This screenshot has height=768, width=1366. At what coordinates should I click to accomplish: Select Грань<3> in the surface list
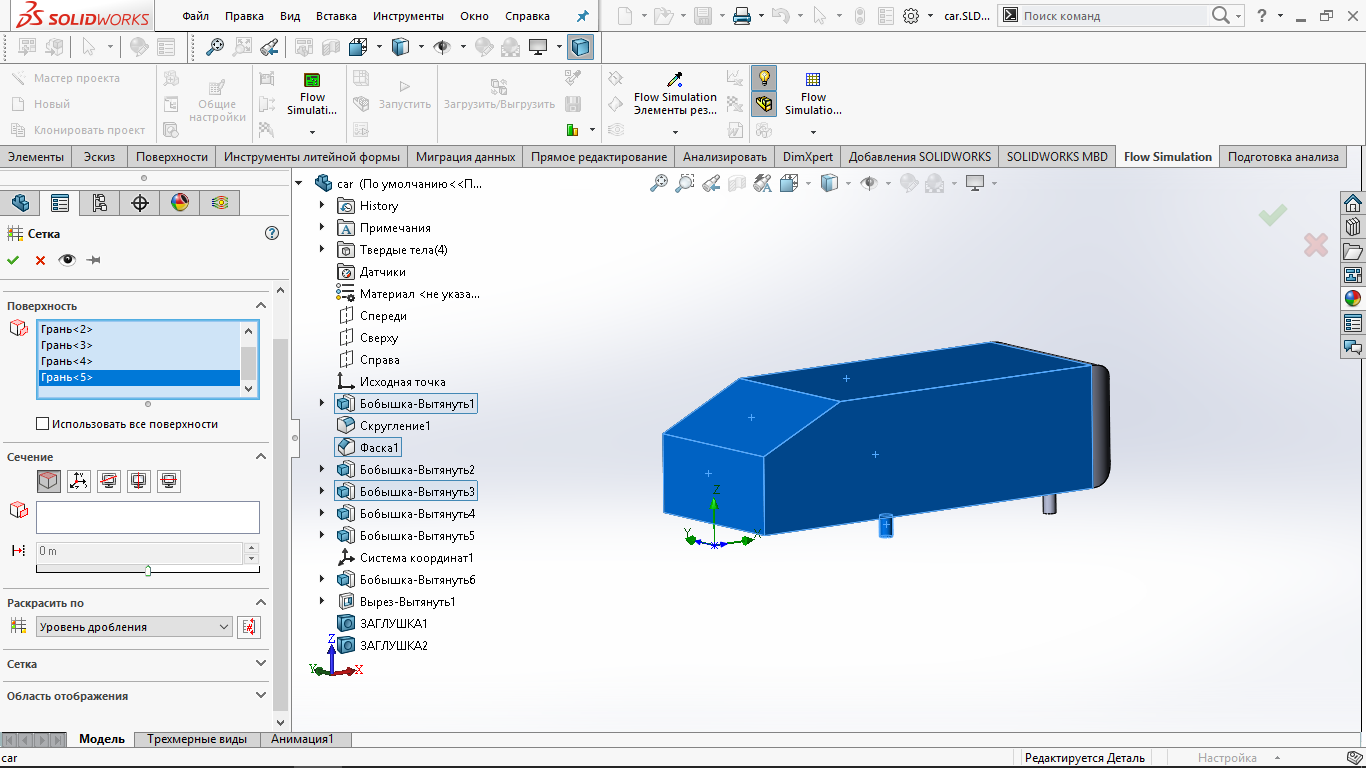tap(139, 345)
